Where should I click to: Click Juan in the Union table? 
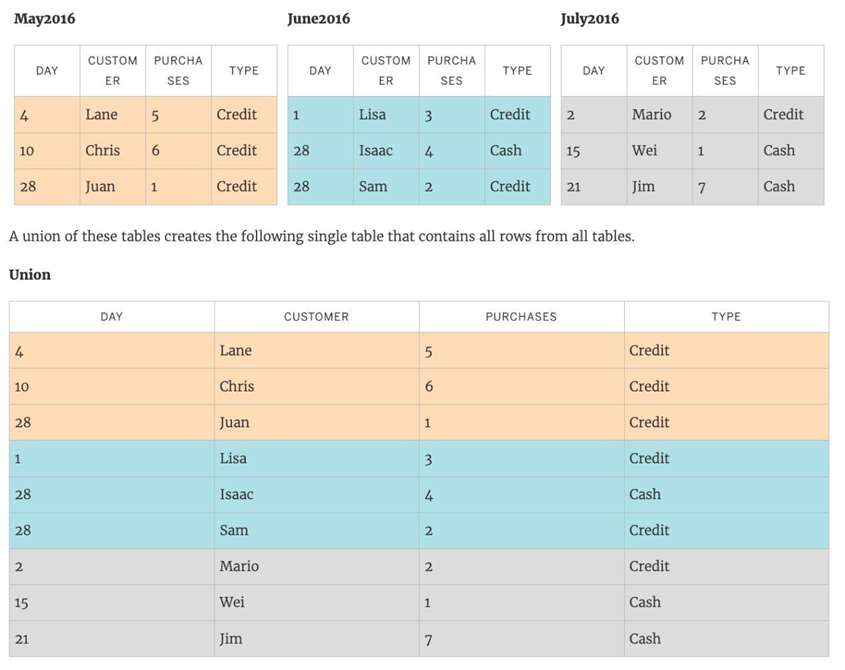[236, 423]
